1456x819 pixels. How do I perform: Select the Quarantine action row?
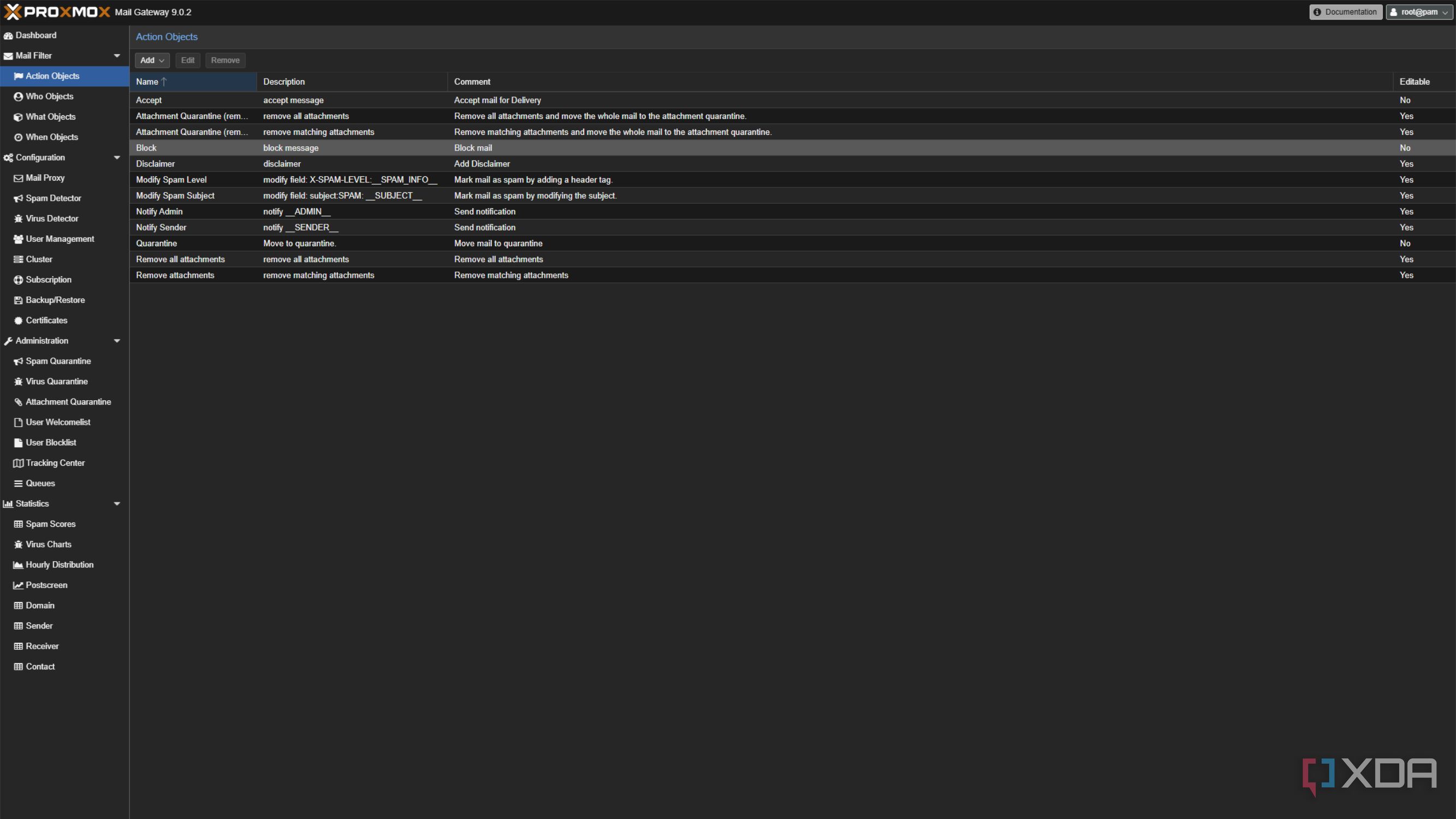point(793,243)
